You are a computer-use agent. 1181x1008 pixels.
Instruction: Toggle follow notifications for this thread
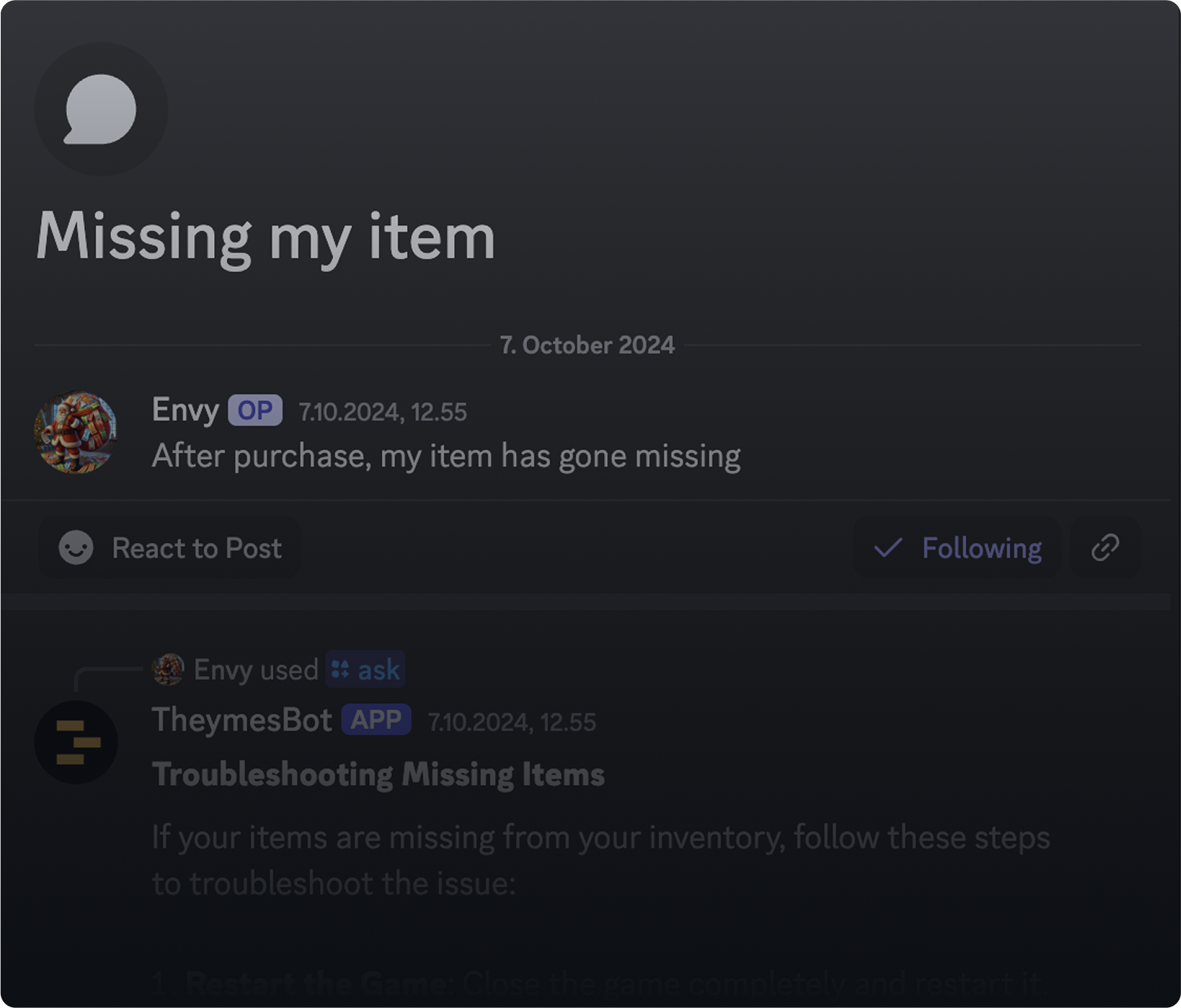(957, 548)
